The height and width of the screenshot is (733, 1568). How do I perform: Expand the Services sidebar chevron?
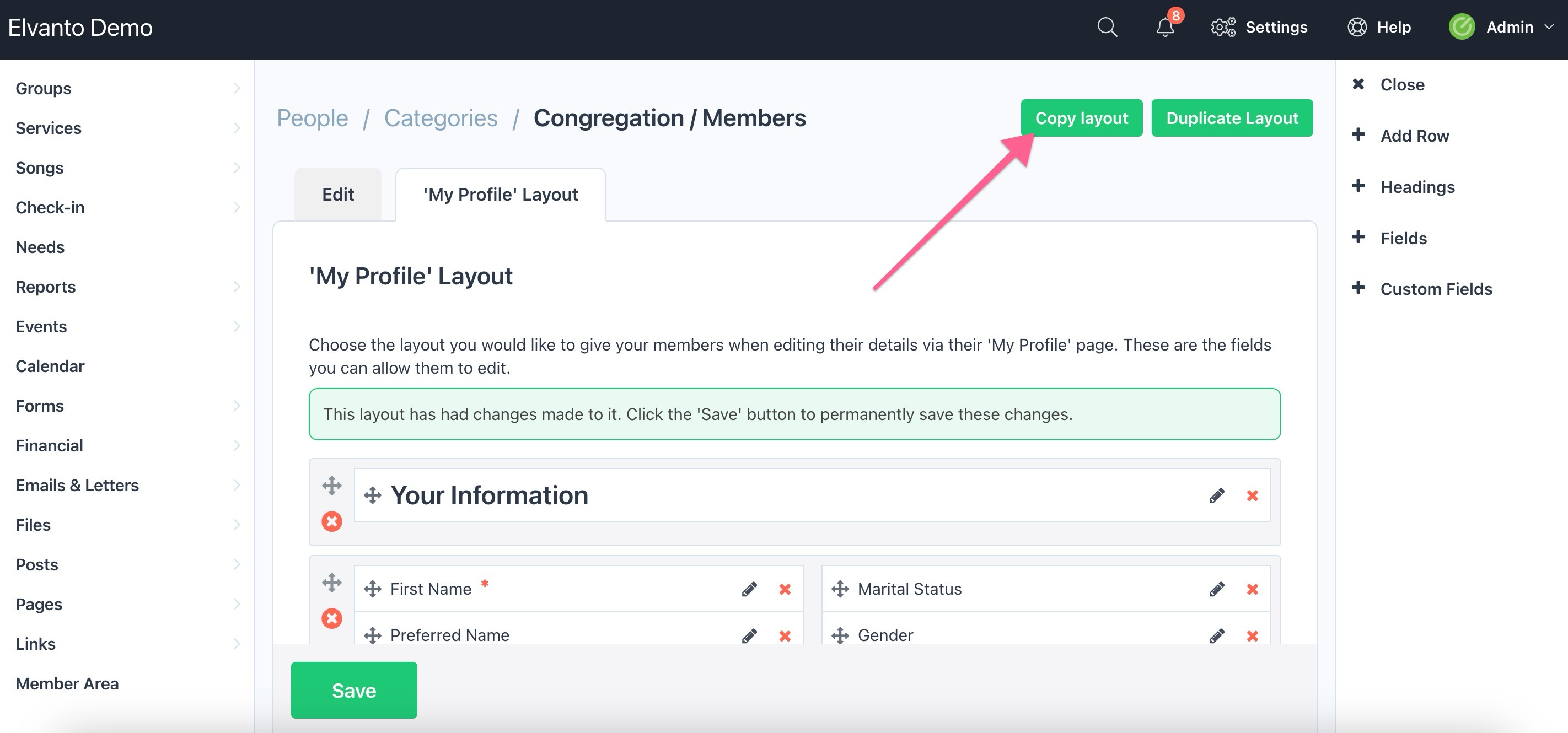(237, 128)
